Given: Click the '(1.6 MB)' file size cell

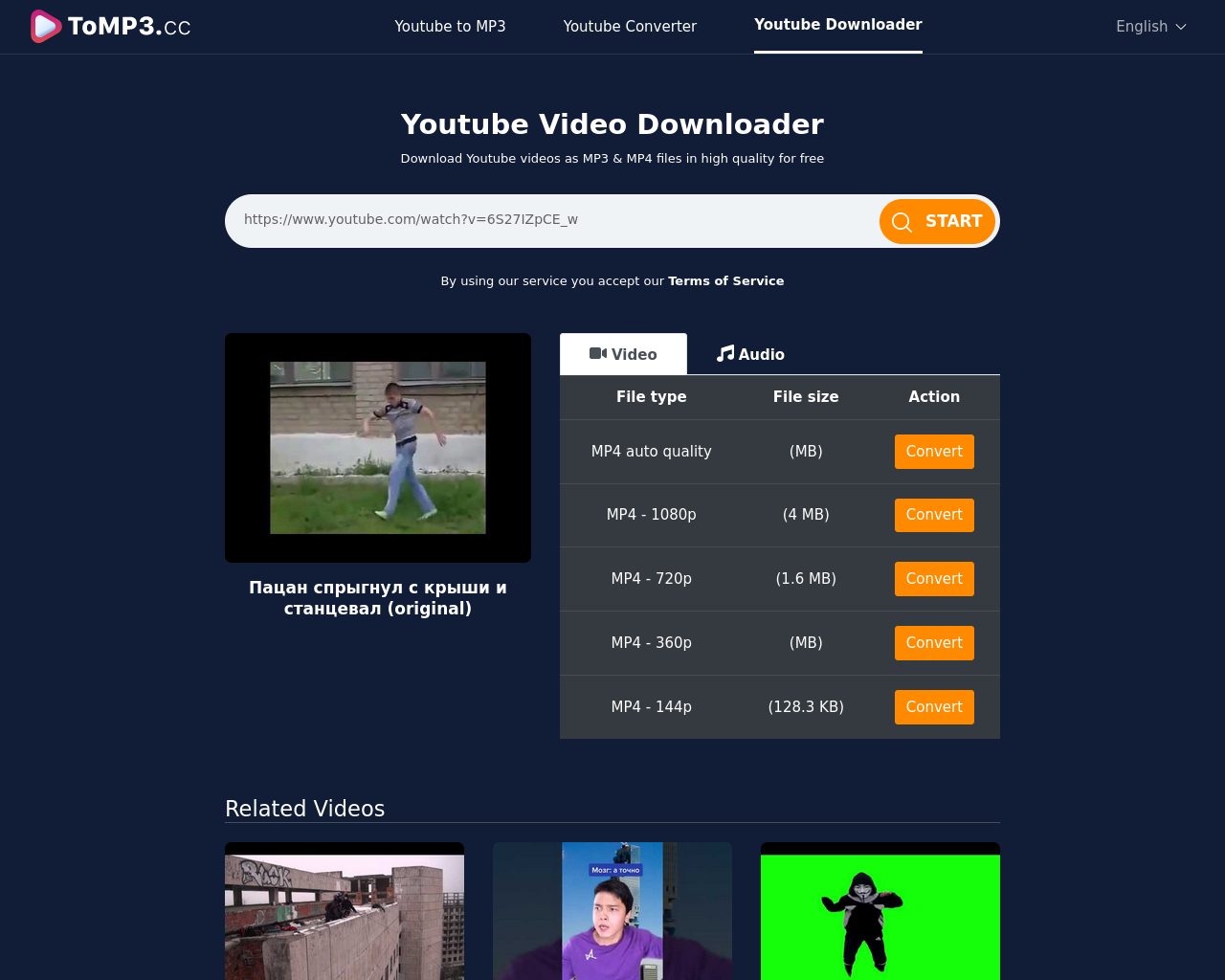Looking at the screenshot, I should (x=806, y=579).
